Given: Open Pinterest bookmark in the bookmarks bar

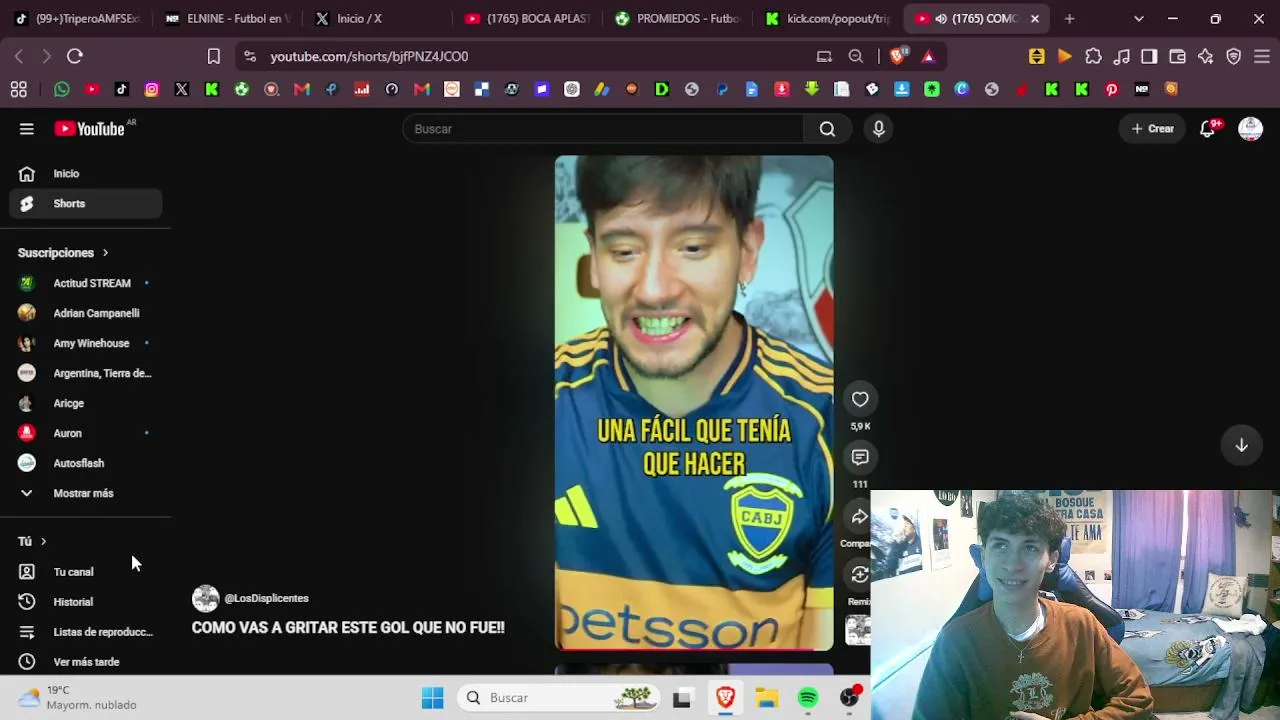Looking at the screenshot, I should click(1112, 89).
